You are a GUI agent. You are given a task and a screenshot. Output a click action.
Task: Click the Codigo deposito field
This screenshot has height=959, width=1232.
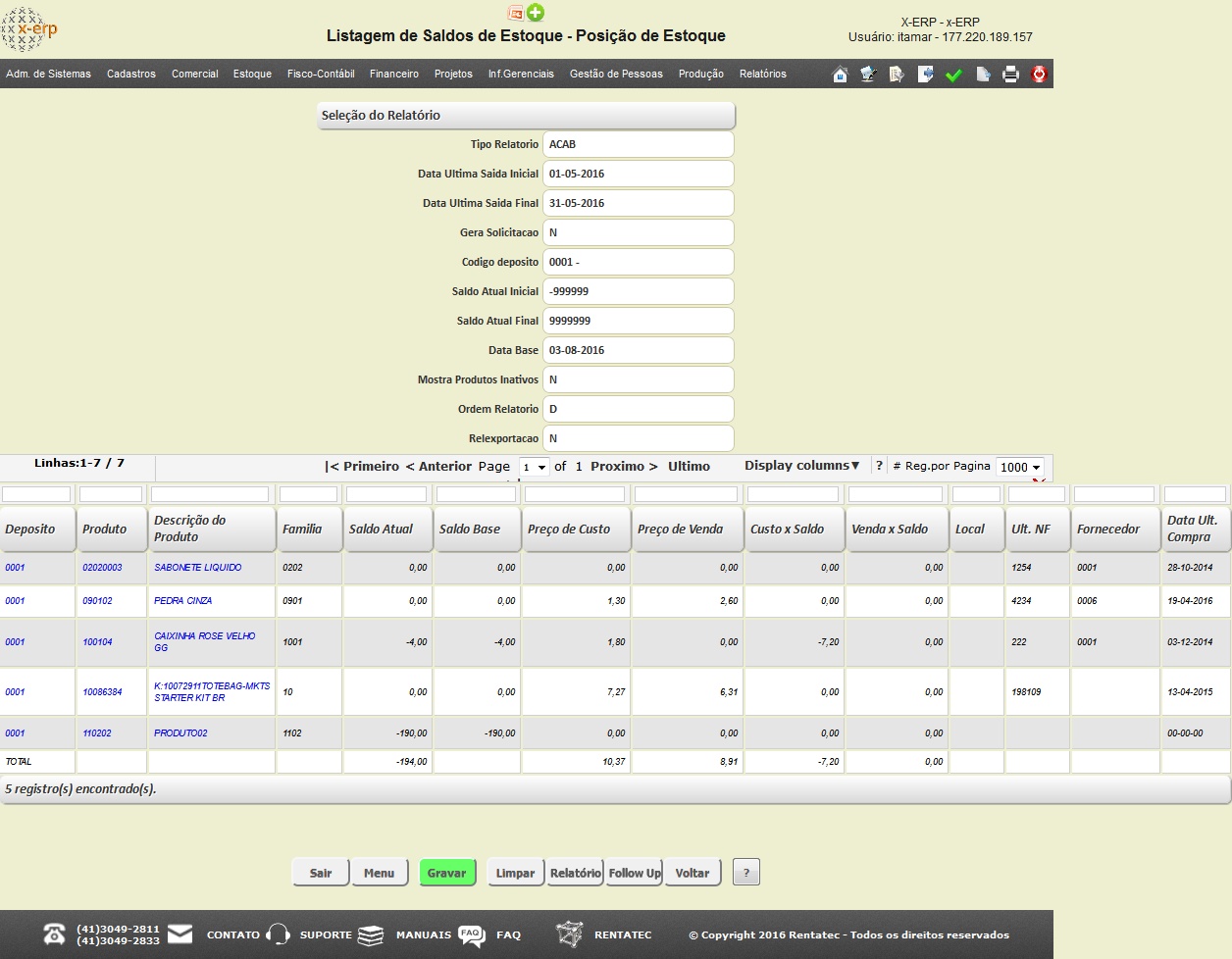coord(639,262)
